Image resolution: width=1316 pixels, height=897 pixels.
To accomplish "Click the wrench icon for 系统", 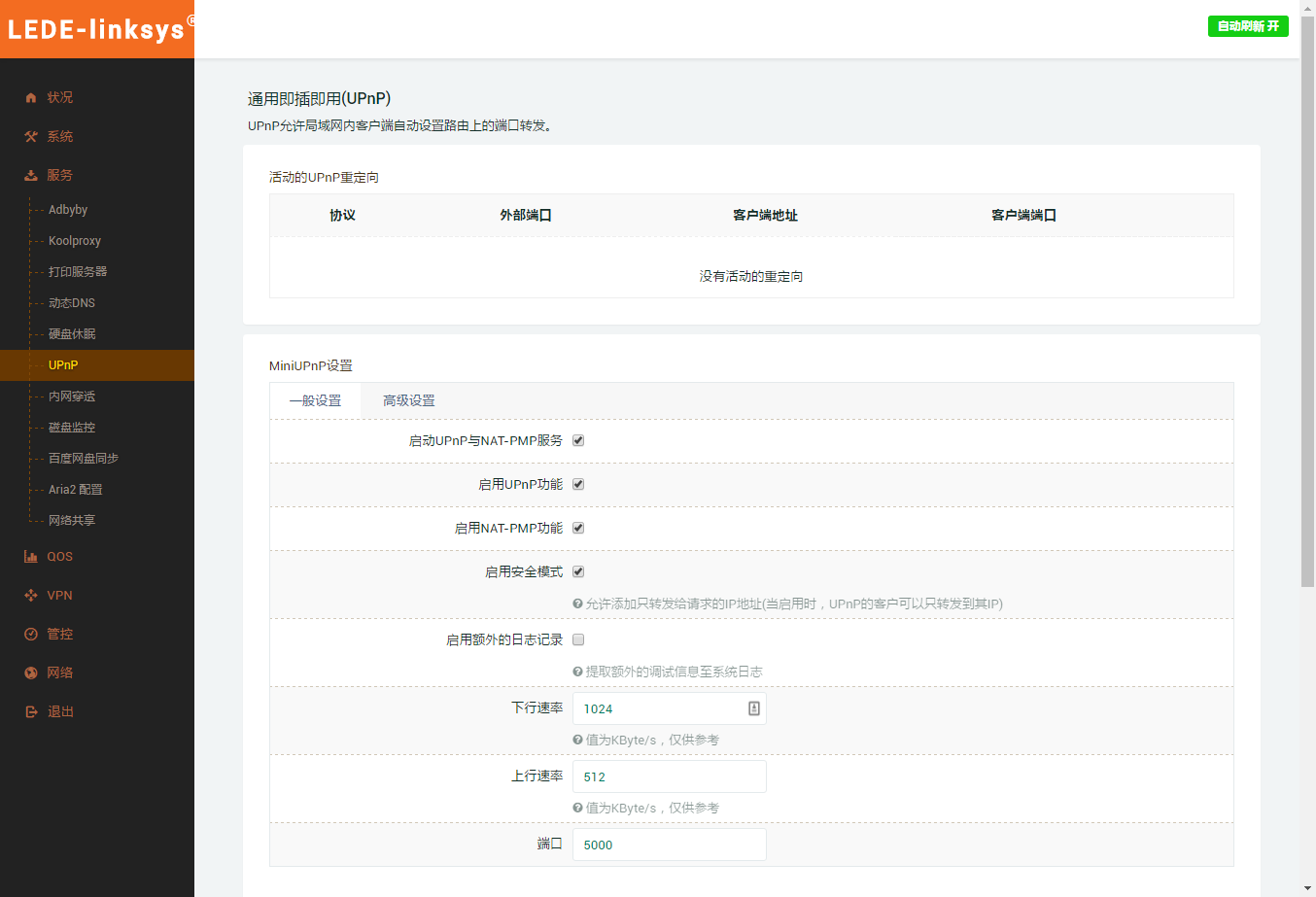I will coord(31,137).
